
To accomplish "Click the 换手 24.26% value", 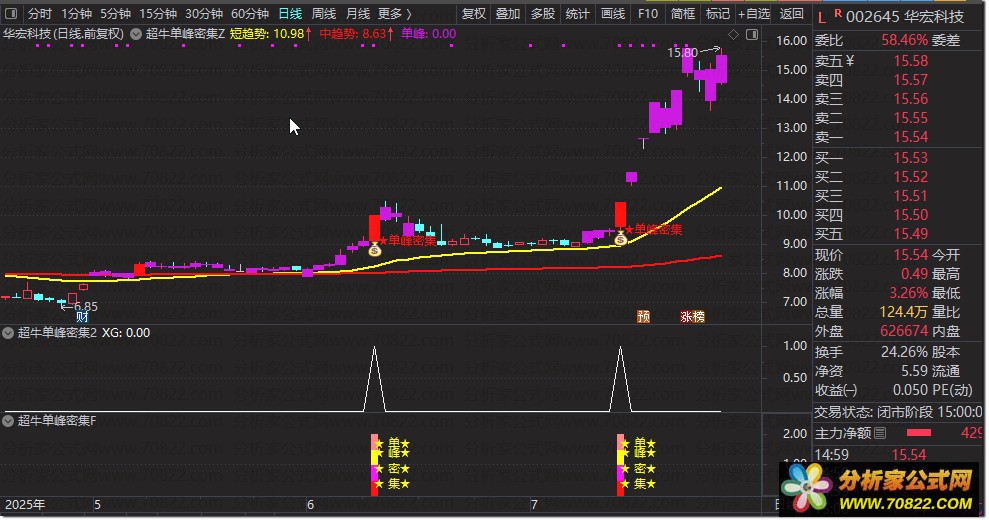I will 904,352.
